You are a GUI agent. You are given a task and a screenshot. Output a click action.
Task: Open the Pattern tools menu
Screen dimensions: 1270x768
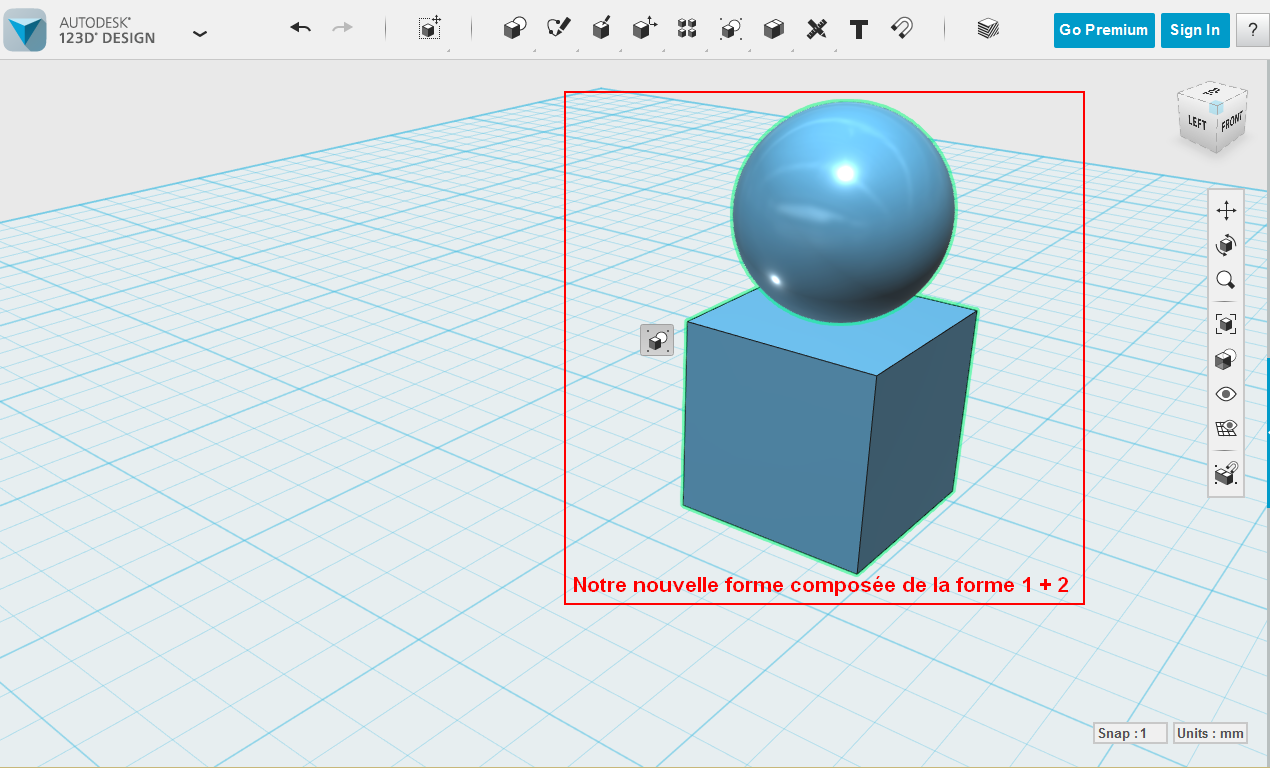point(687,29)
